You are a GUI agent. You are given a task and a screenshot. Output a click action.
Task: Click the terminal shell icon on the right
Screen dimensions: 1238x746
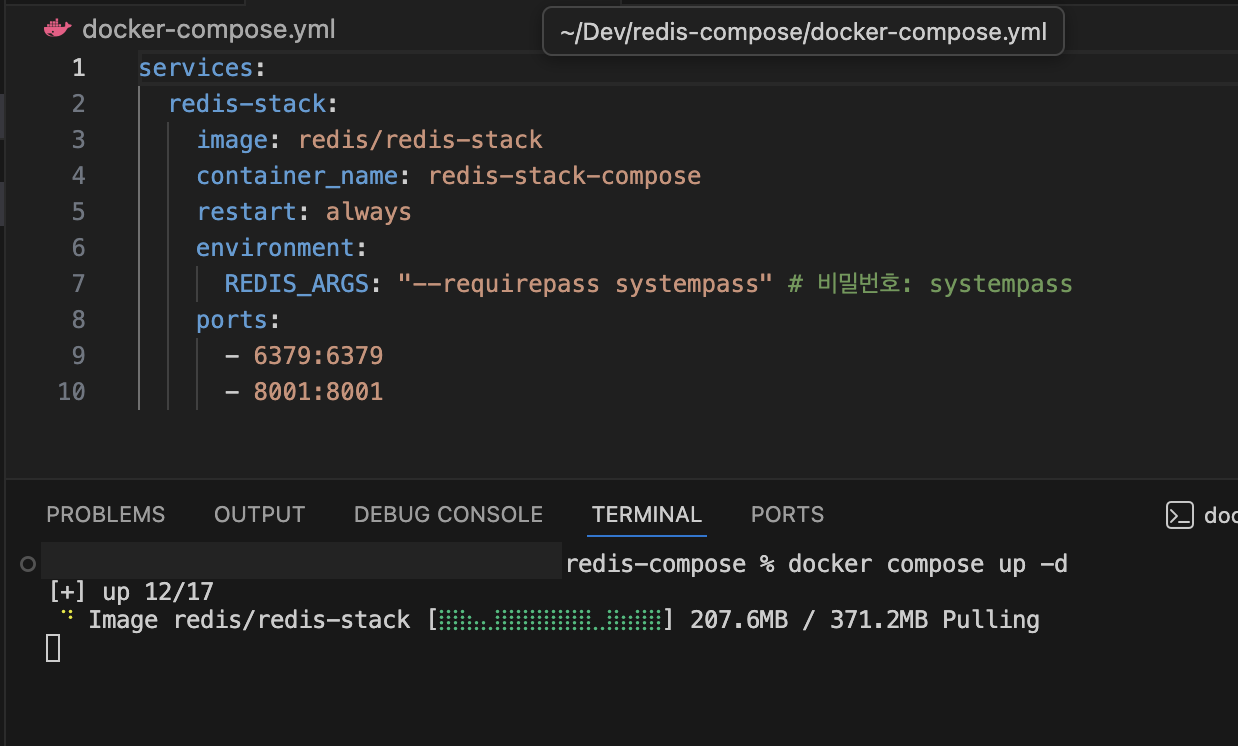[1180, 515]
